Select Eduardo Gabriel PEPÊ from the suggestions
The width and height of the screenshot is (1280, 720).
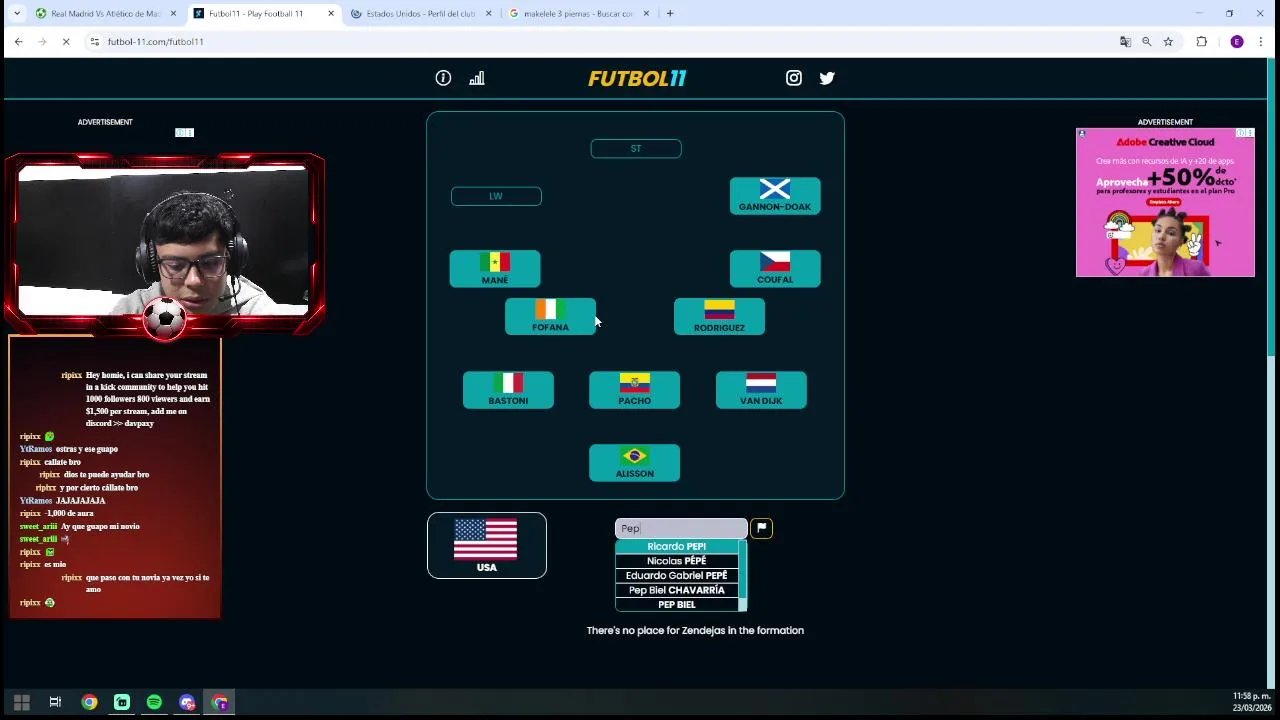(x=677, y=576)
